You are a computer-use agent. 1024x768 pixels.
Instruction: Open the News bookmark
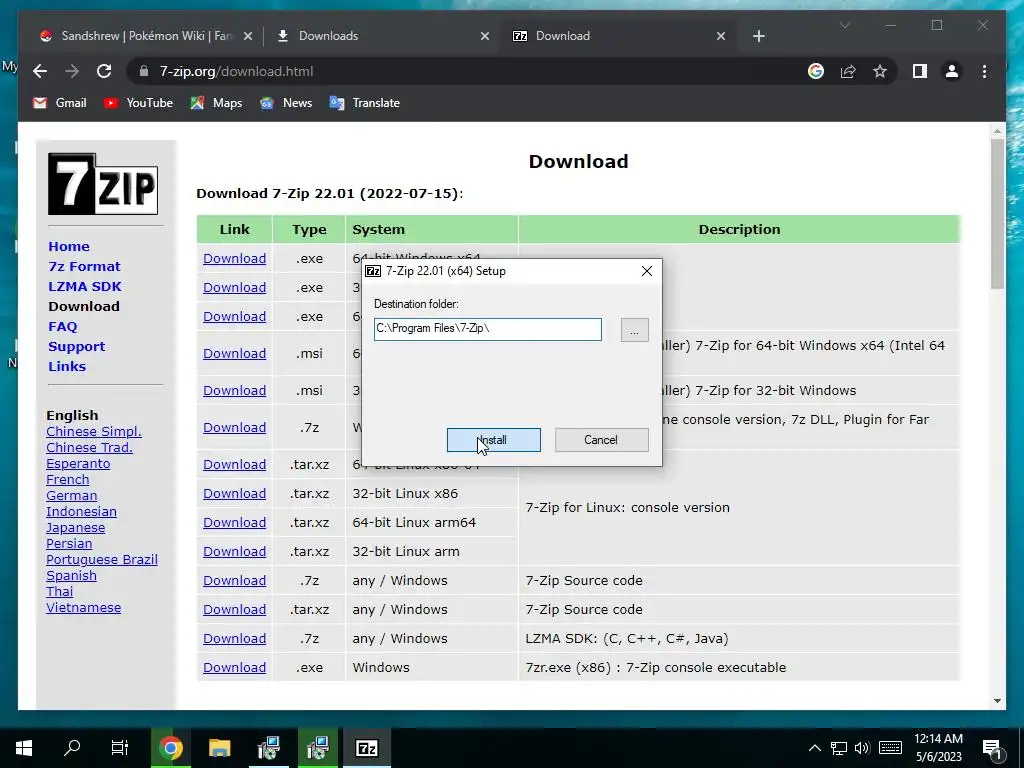[x=286, y=103]
